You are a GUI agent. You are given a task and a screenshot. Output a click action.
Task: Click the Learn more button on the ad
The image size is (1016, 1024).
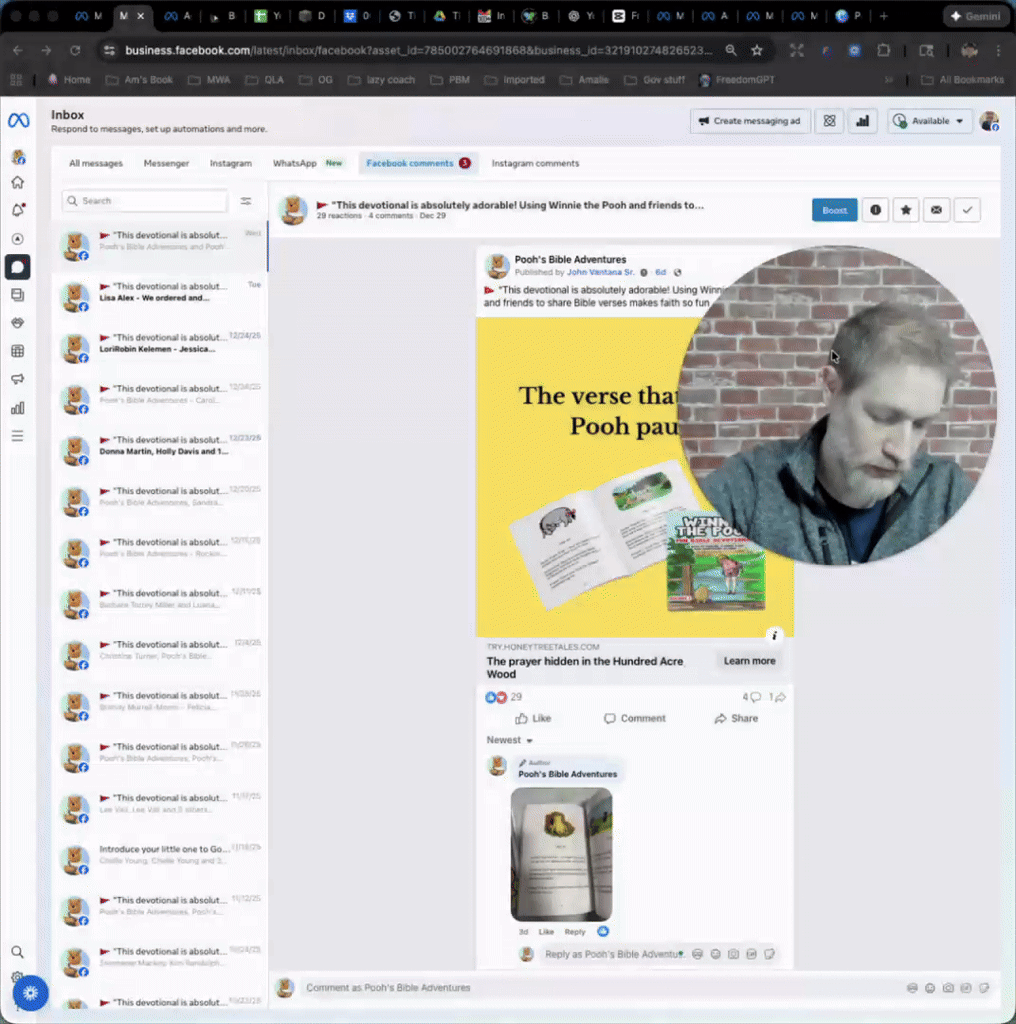click(x=749, y=661)
